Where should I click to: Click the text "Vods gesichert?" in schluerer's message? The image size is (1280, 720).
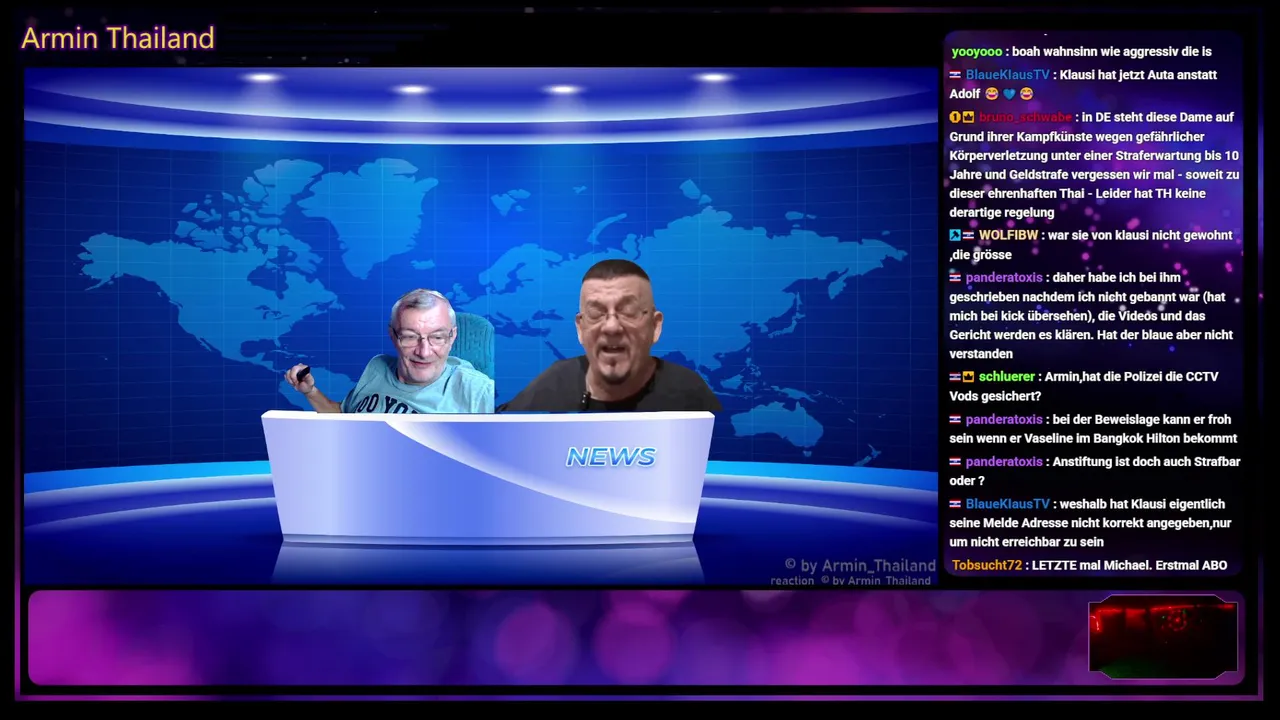coord(995,397)
